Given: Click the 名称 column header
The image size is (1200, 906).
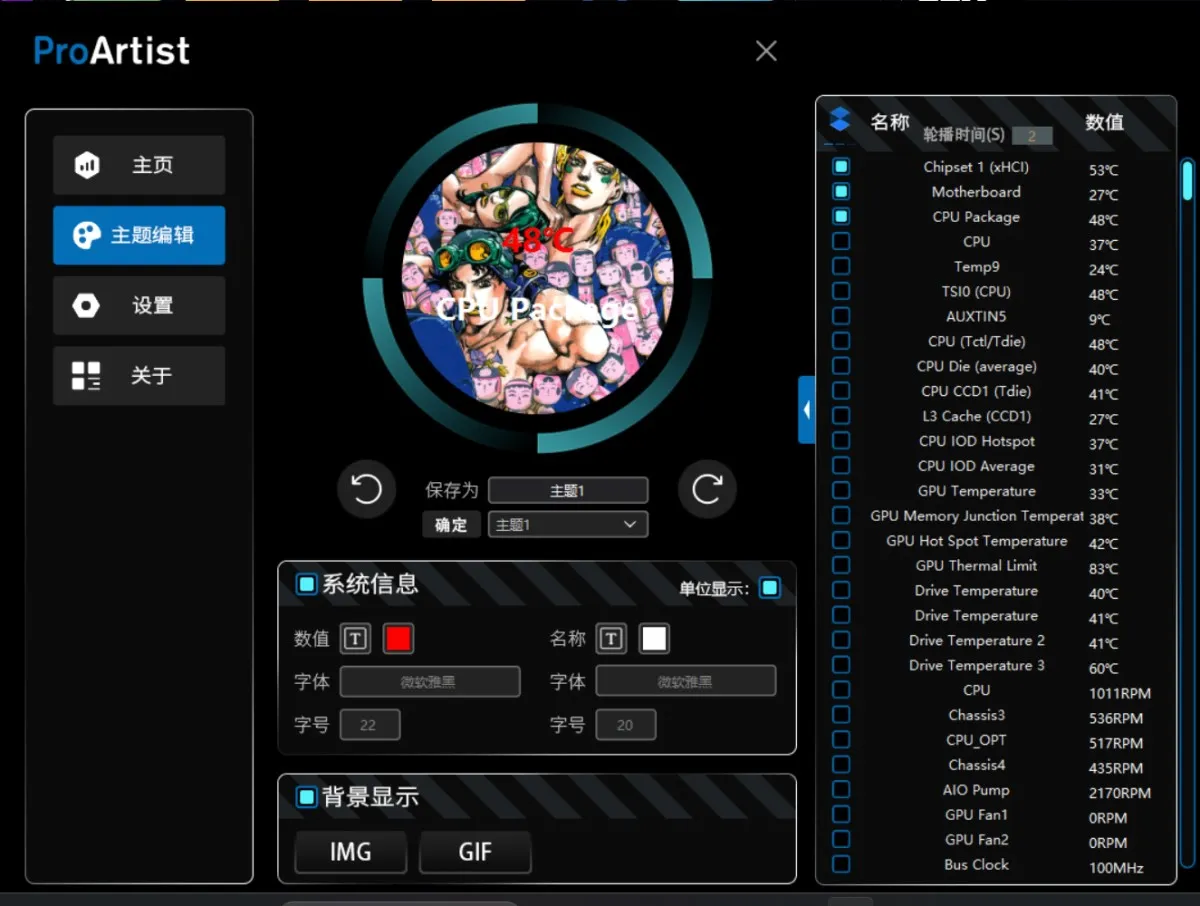Looking at the screenshot, I should 889,122.
